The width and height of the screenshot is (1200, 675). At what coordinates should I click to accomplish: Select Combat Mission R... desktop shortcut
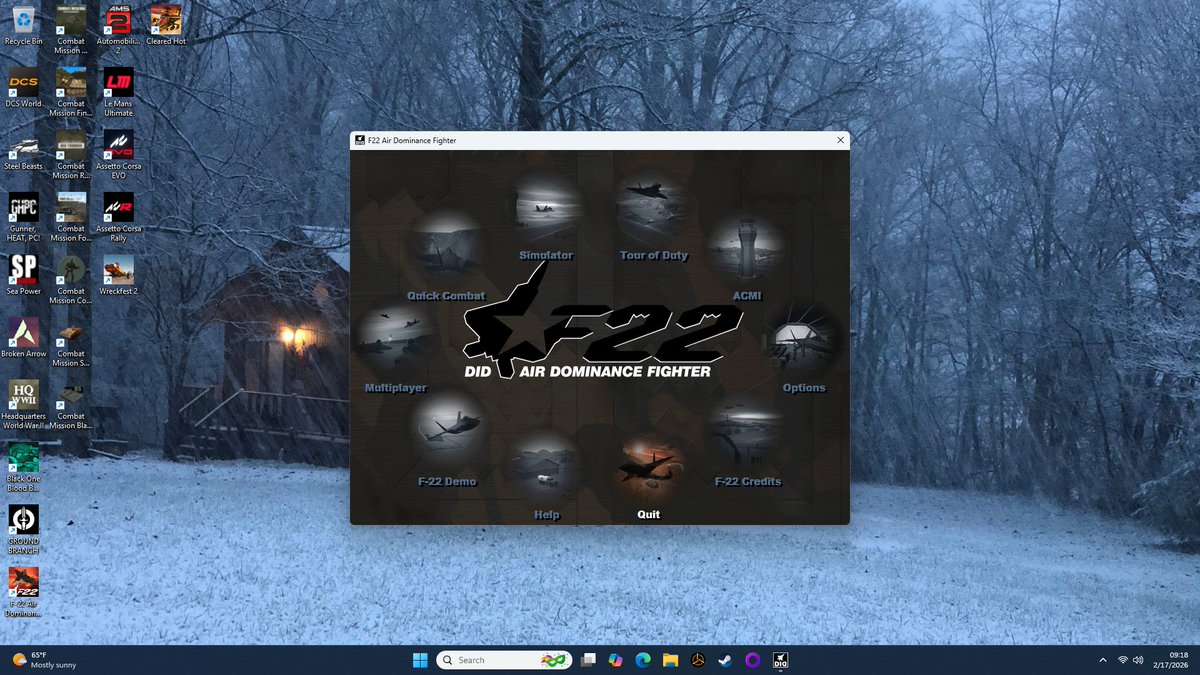(70, 154)
